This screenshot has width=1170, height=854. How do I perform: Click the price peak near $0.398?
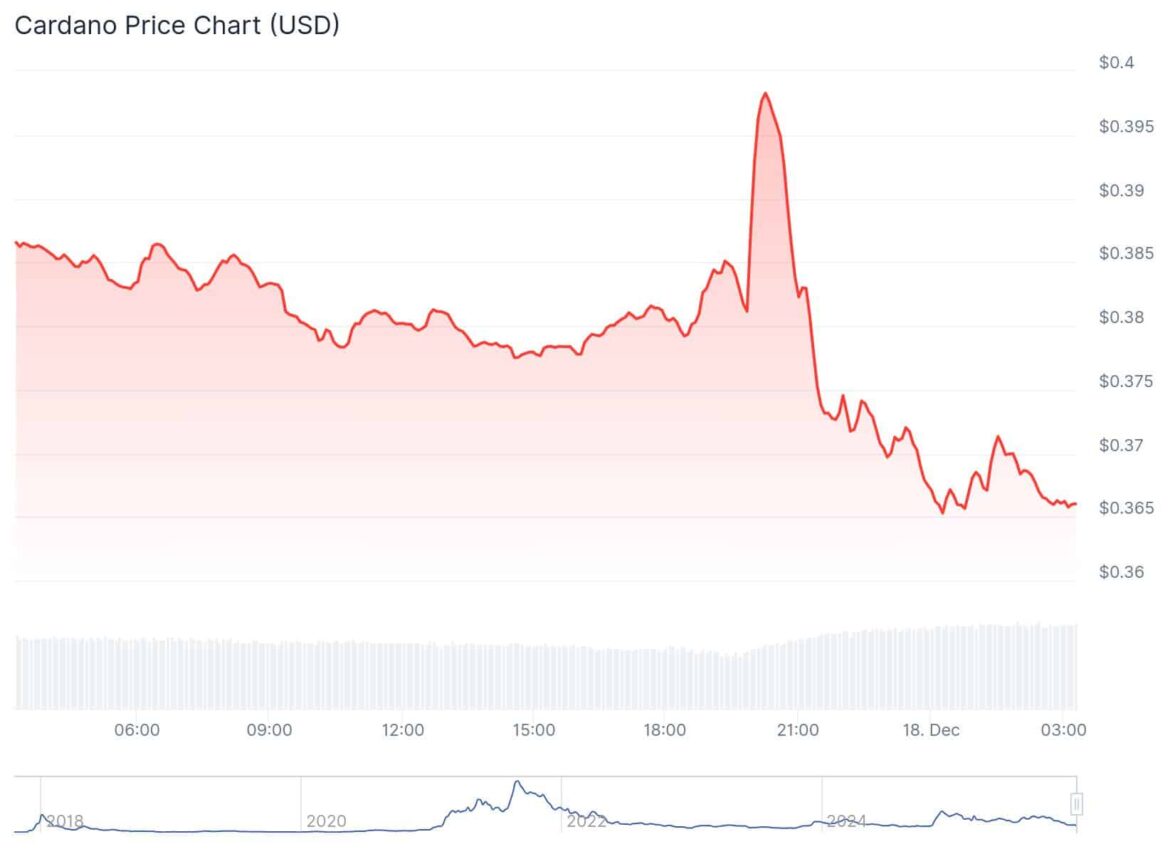(765, 94)
